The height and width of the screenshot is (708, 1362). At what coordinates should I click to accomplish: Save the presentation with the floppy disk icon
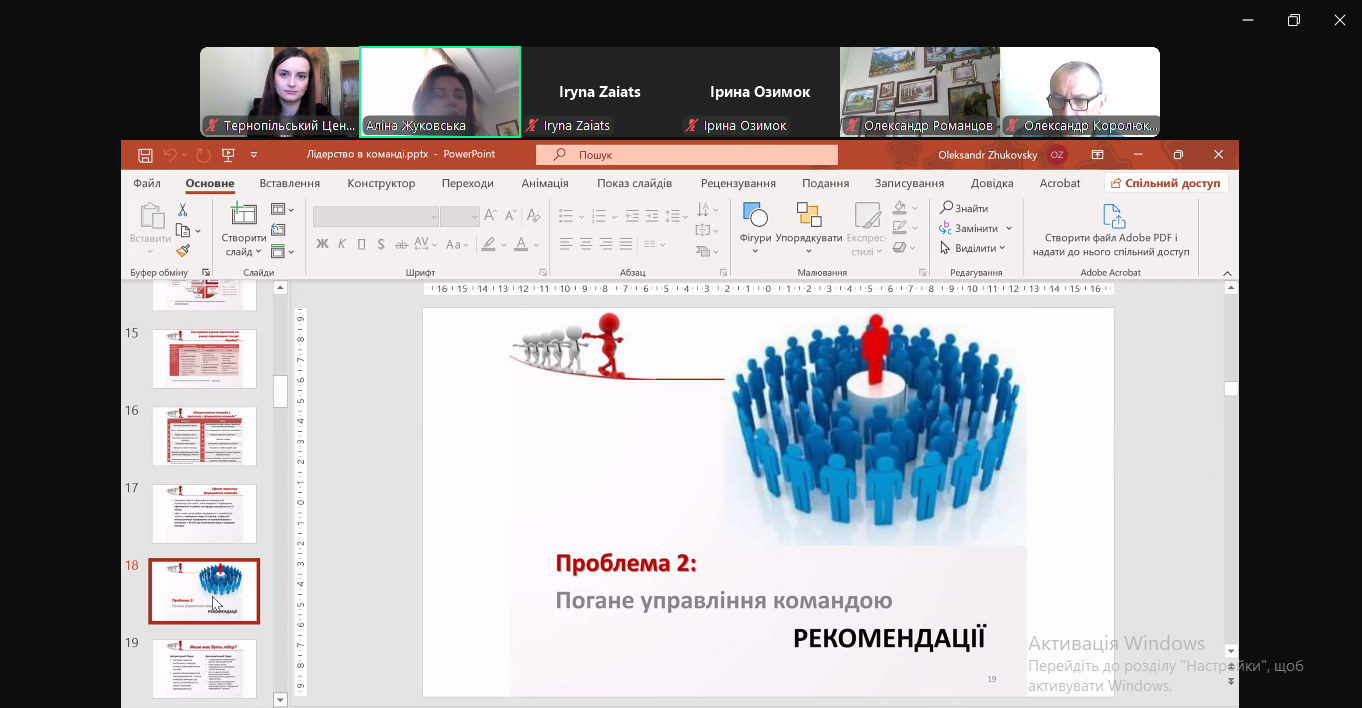click(145, 155)
